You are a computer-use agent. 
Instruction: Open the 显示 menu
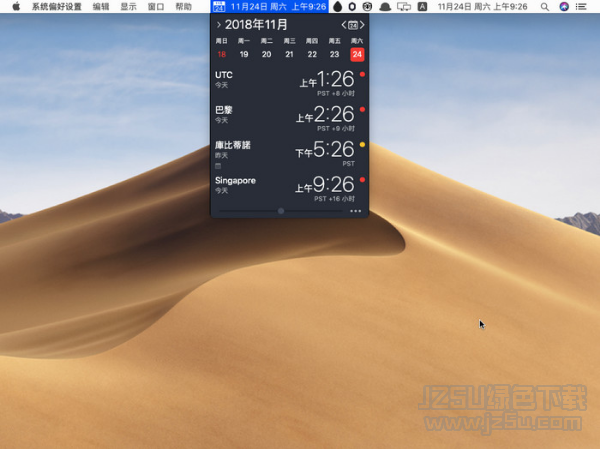(129, 7)
